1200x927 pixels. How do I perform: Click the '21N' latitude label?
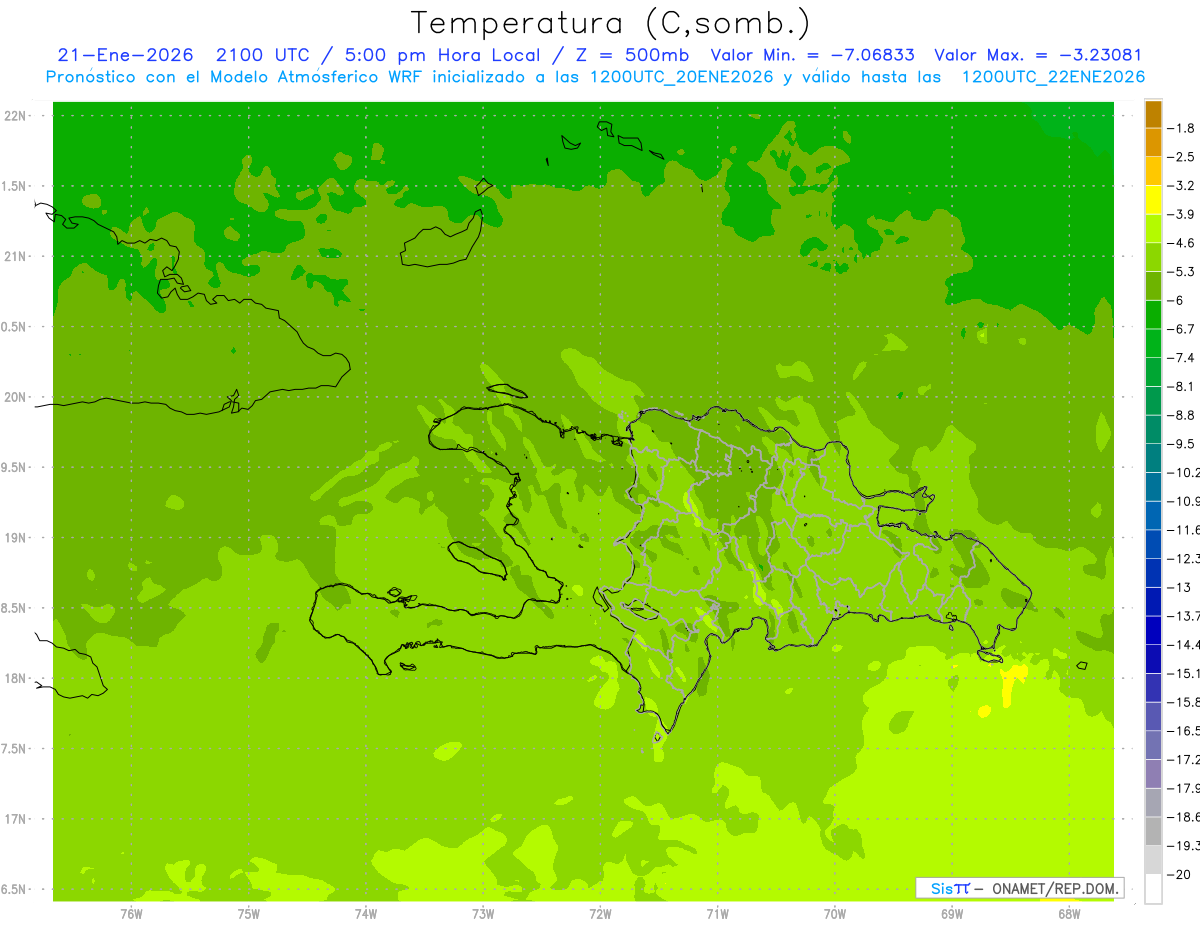[x=14, y=257]
